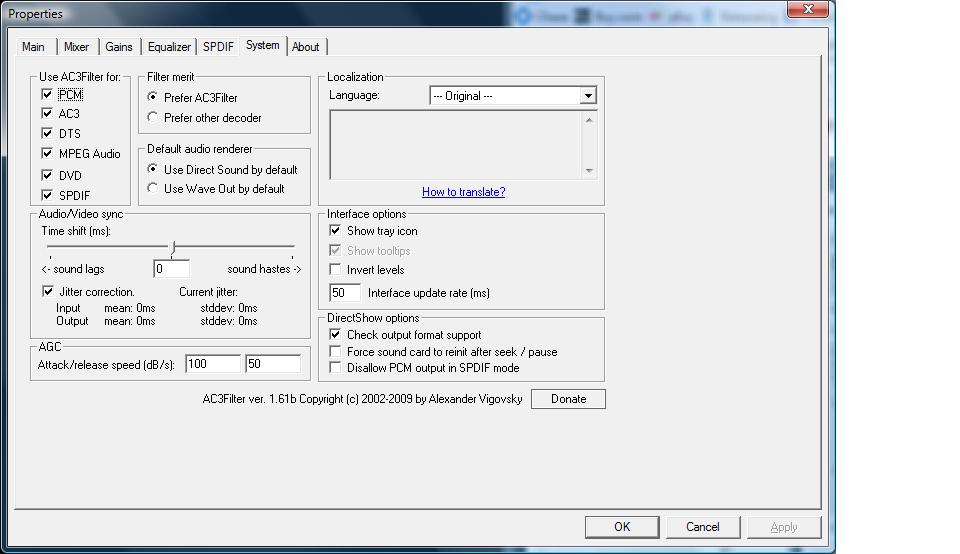Open the How to translate? link
The image size is (960, 554).
point(463,192)
